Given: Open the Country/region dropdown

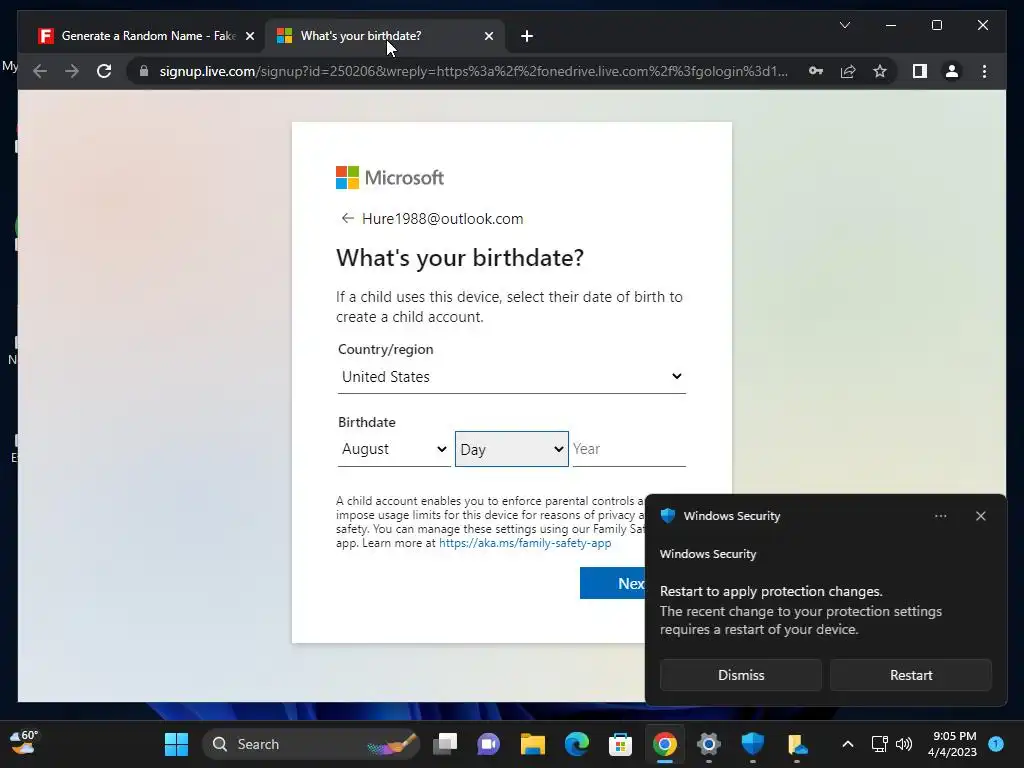Looking at the screenshot, I should click(511, 377).
